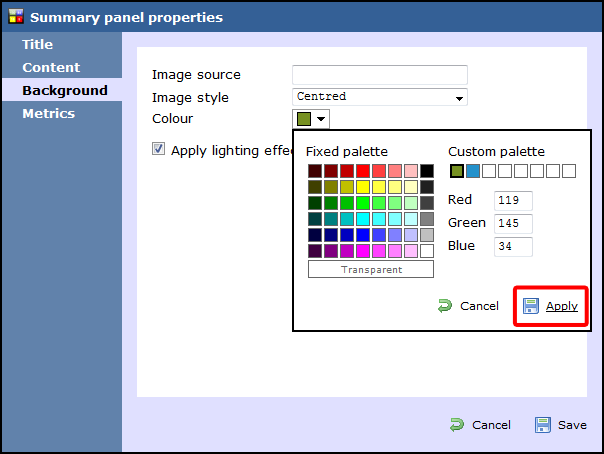Pick the navy swatch in blue row

pos(331,235)
